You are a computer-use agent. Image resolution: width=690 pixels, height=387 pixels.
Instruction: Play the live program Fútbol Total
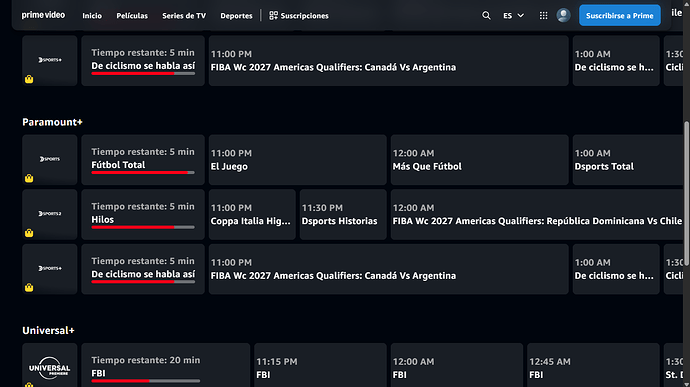click(x=143, y=160)
